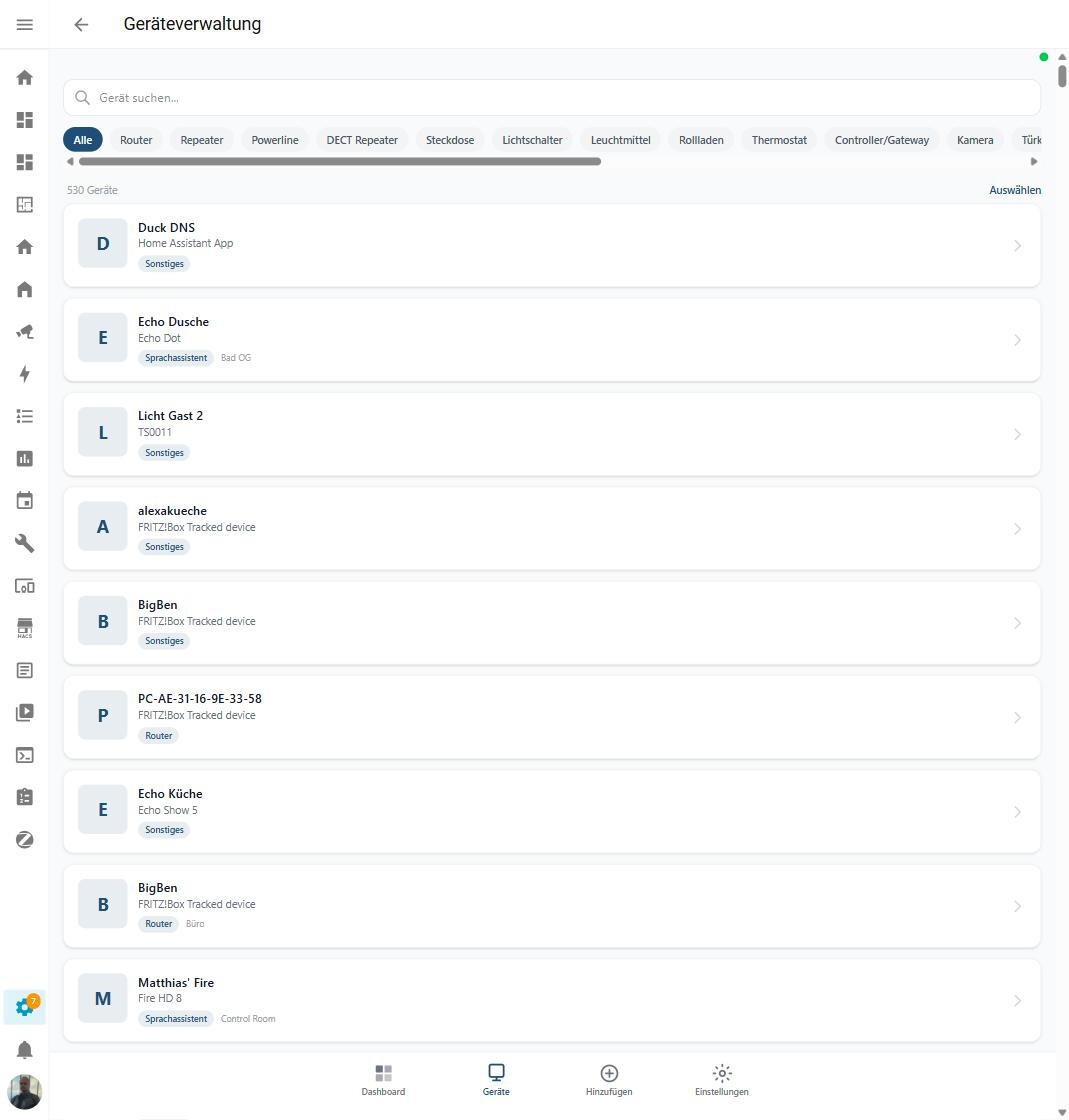Open Matthias' Fire details via chevron
Screen dimensions: 1069x1120
(1017, 1001)
